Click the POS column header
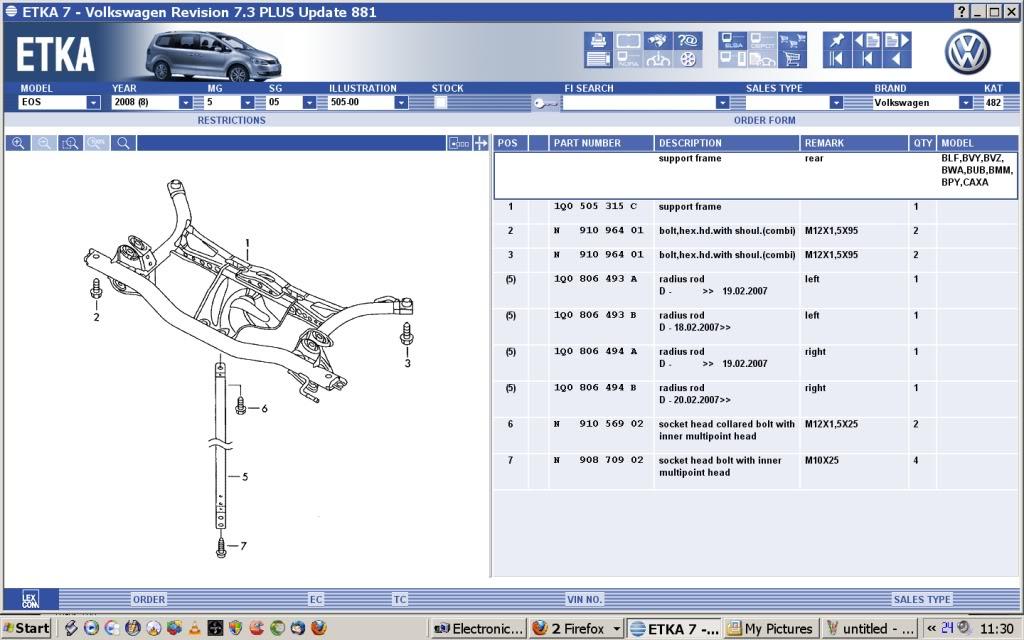 click(x=511, y=143)
